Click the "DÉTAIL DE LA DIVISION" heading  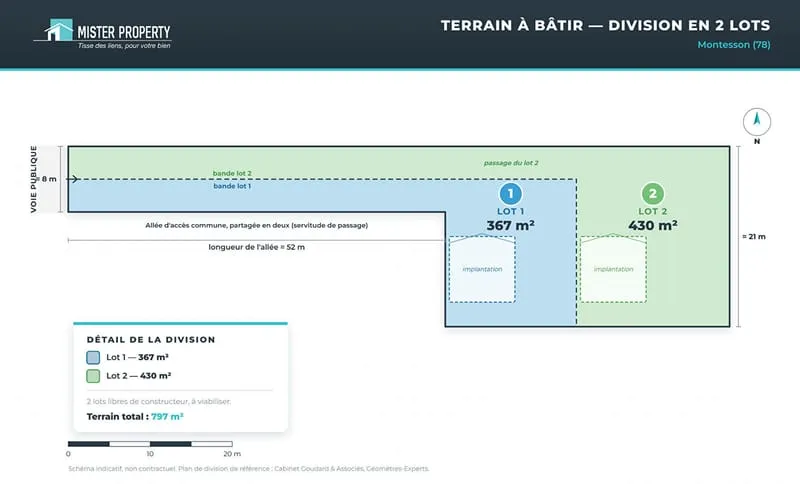[151, 340]
